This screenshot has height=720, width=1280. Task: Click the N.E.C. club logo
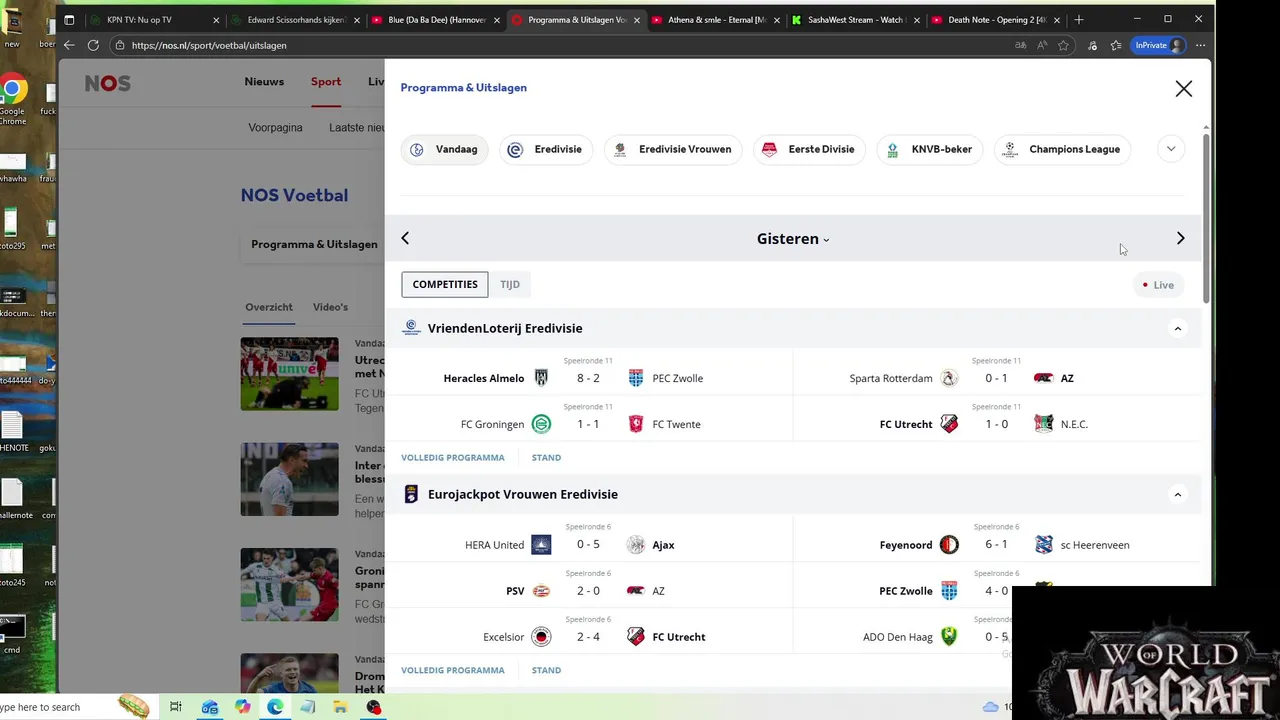[1044, 424]
